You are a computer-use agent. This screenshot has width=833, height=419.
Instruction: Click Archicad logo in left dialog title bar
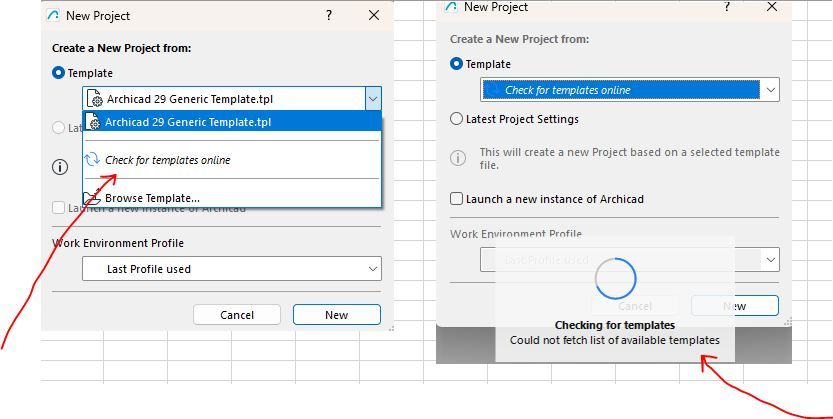coord(53,15)
